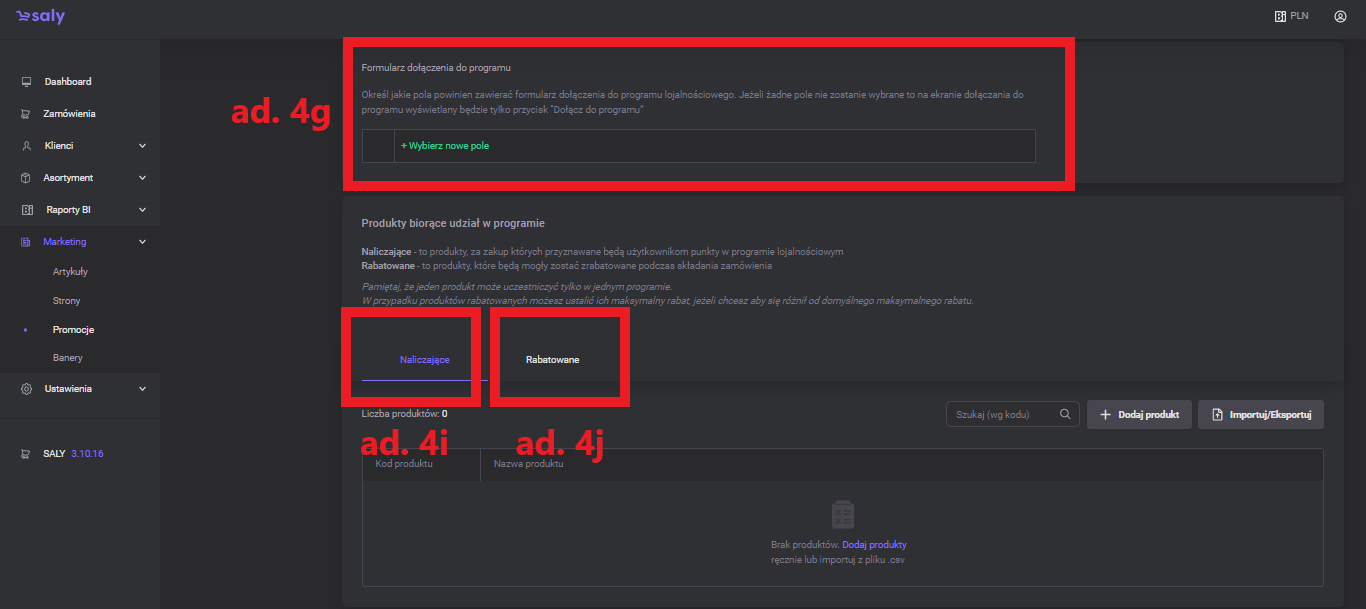
Task: Open Promocje in the sidebar
Action: coord(73,330)
